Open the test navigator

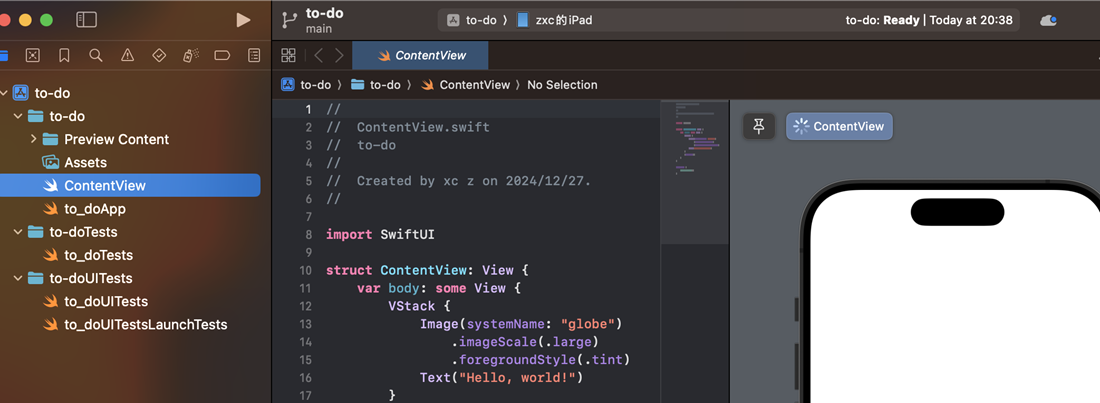(159, 55)
